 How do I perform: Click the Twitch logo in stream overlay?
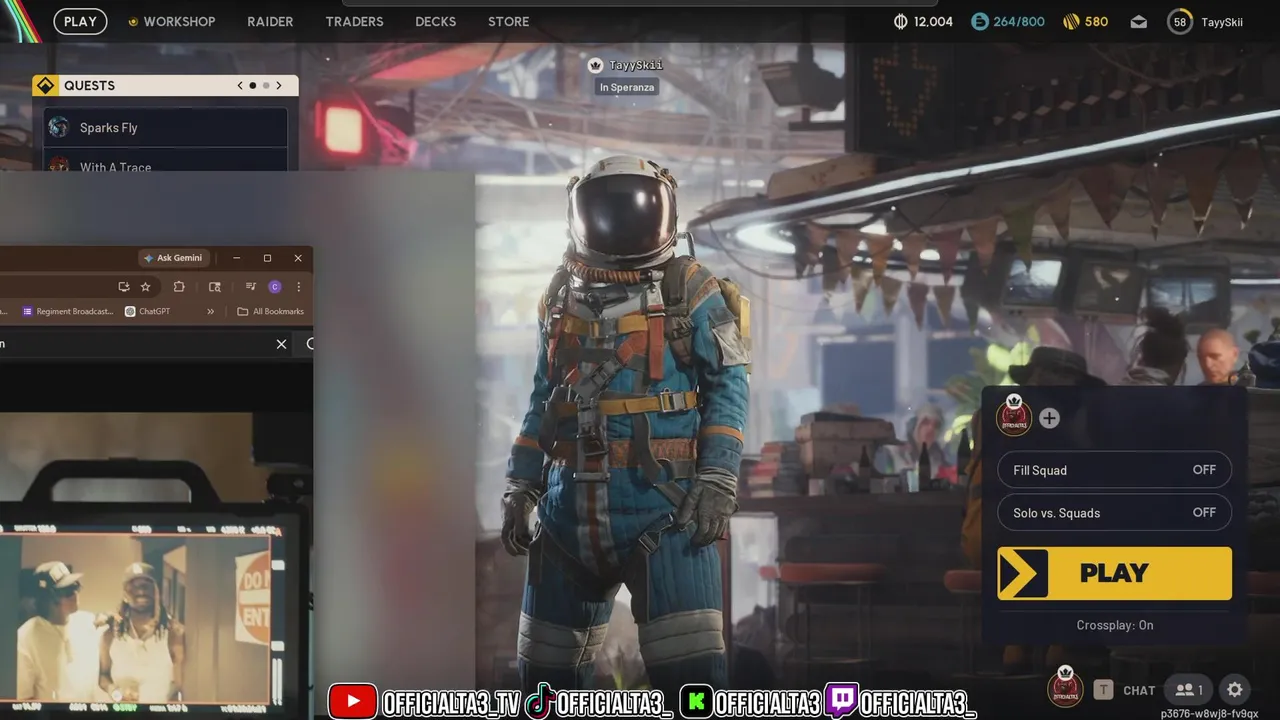click(840, 701)
